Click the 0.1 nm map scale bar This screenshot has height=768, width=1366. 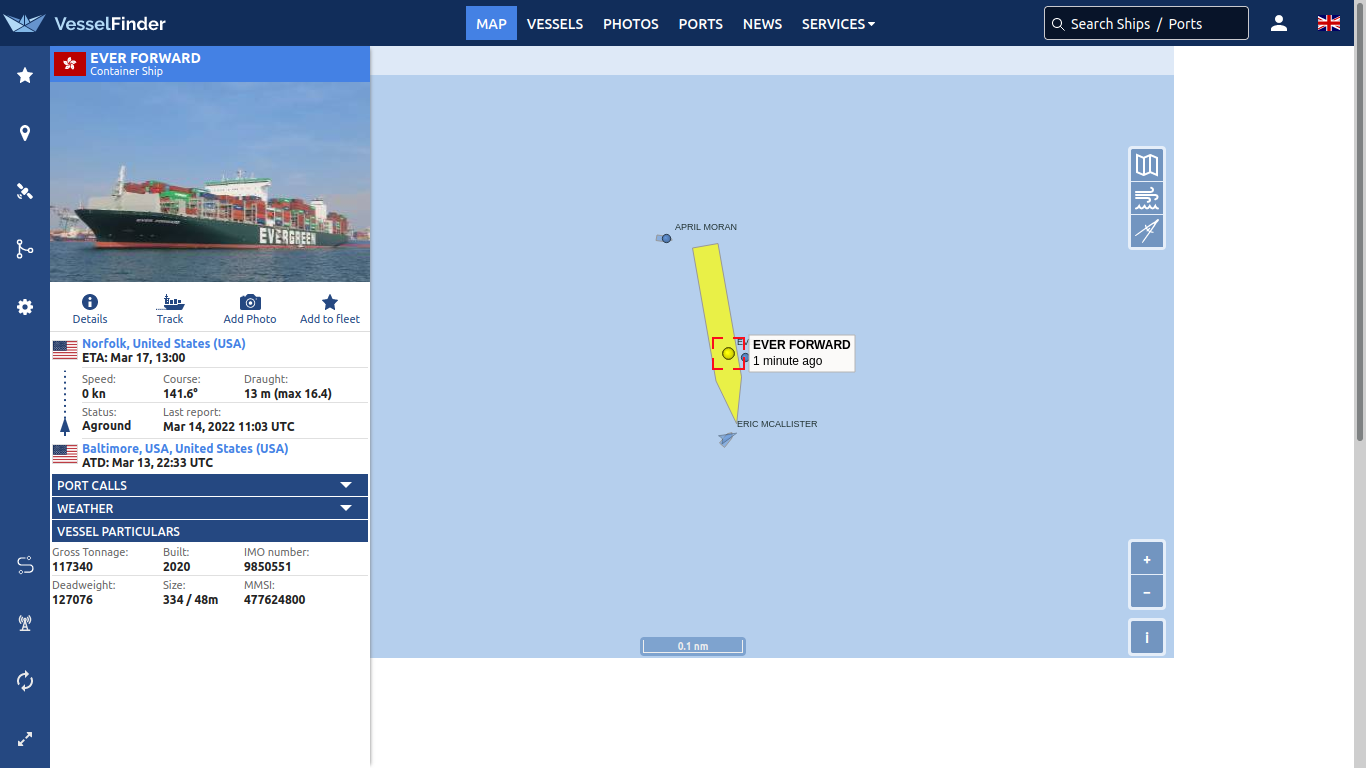693,646
